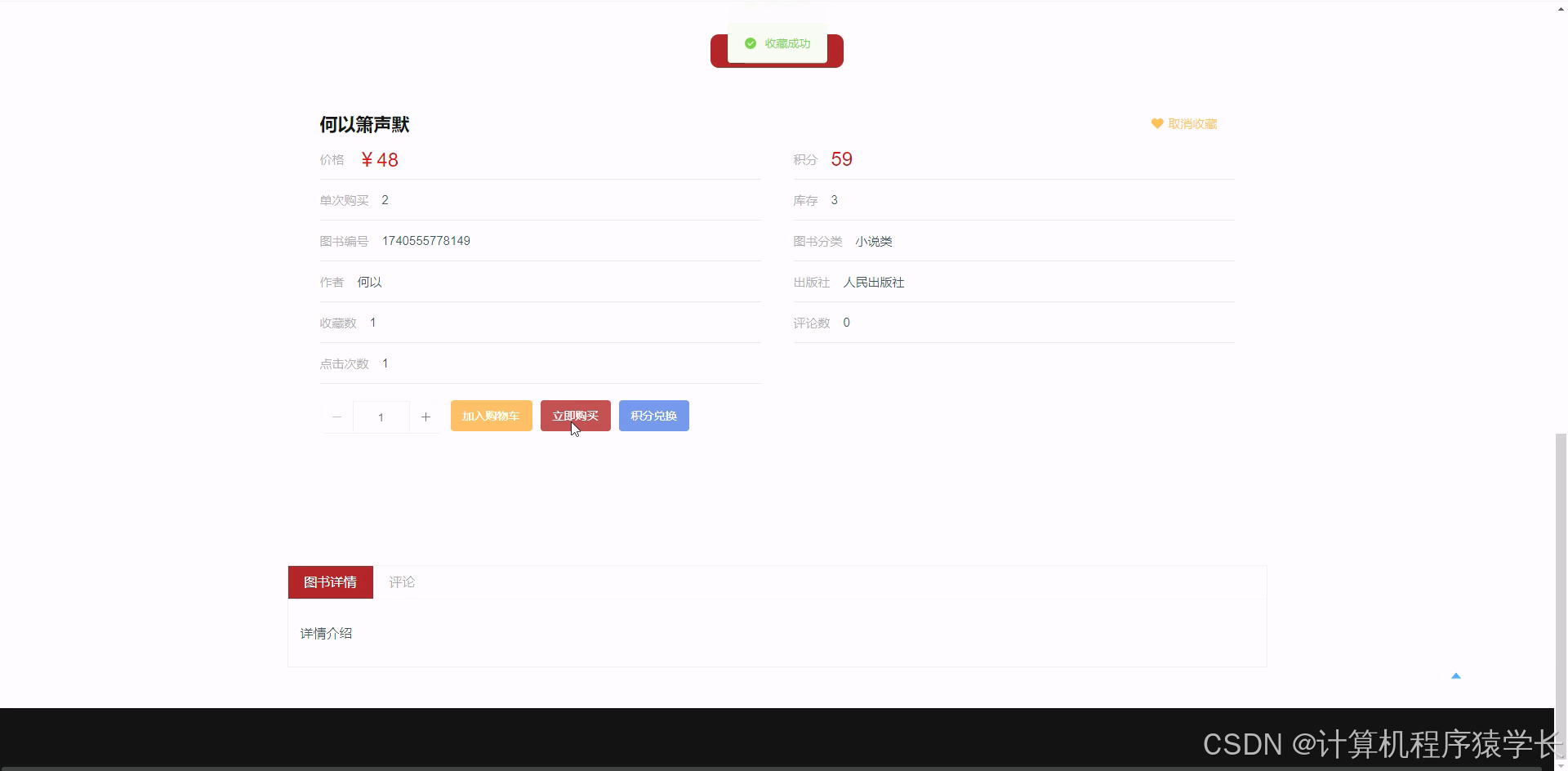Click the publisher name 人民出版社
Image resolution: width=1568 pixels, height=771 pixels.
[874, 283]
